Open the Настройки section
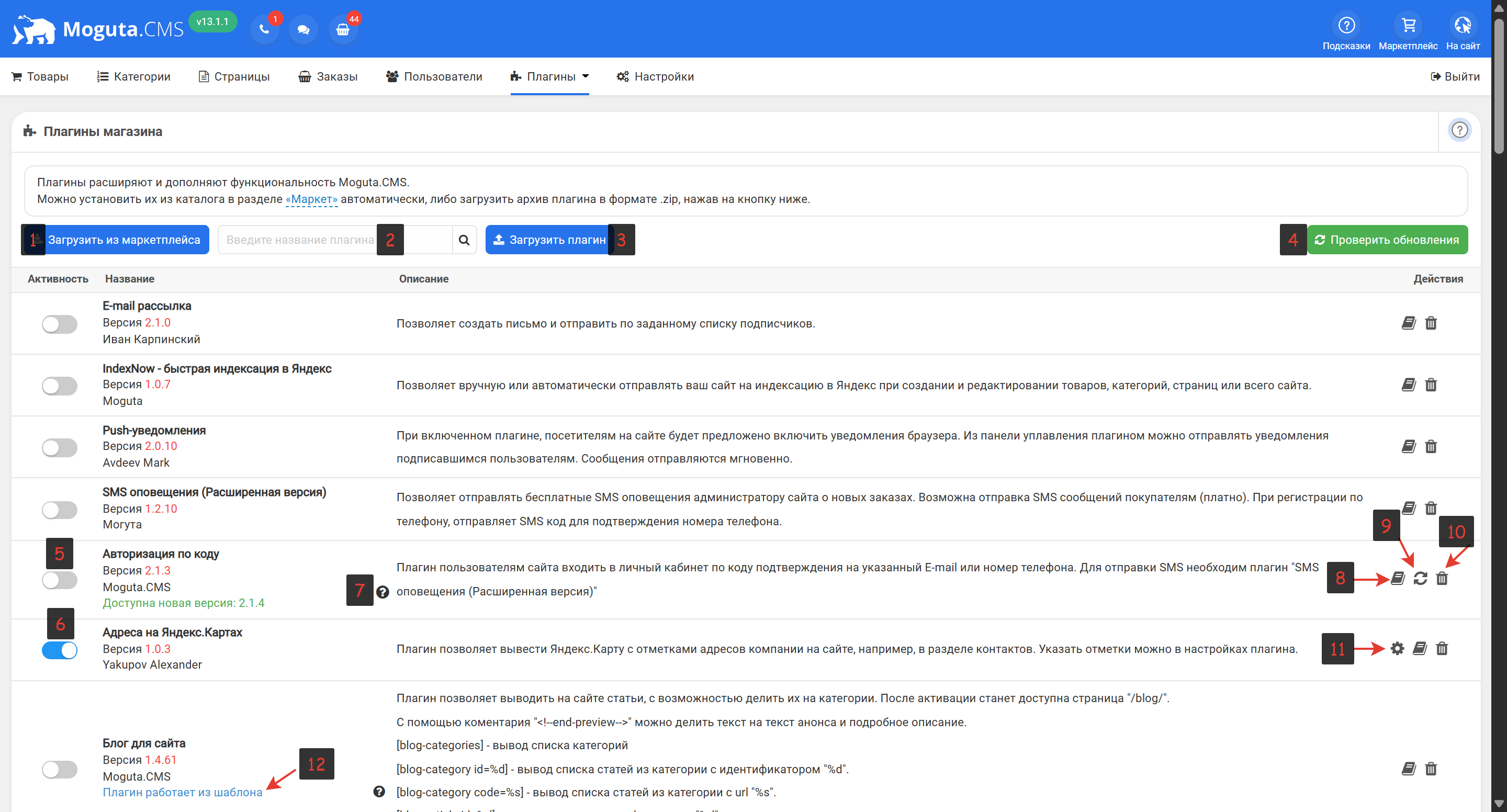The height and width of the screenshot is (812, 1507). [655, 76]
